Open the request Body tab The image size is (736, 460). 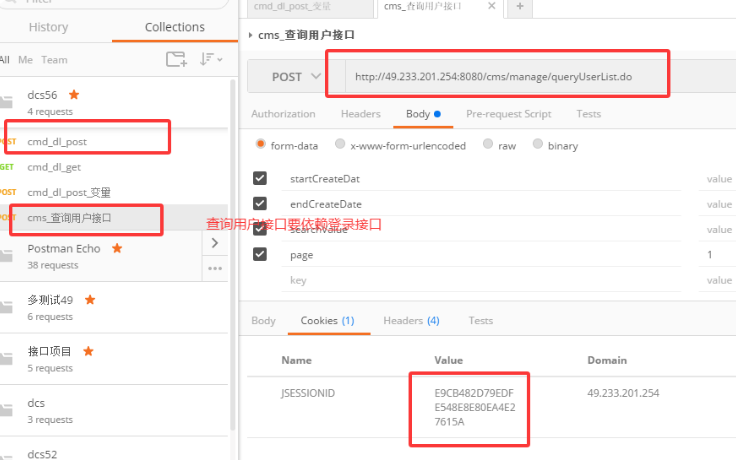tap(423, 114)
